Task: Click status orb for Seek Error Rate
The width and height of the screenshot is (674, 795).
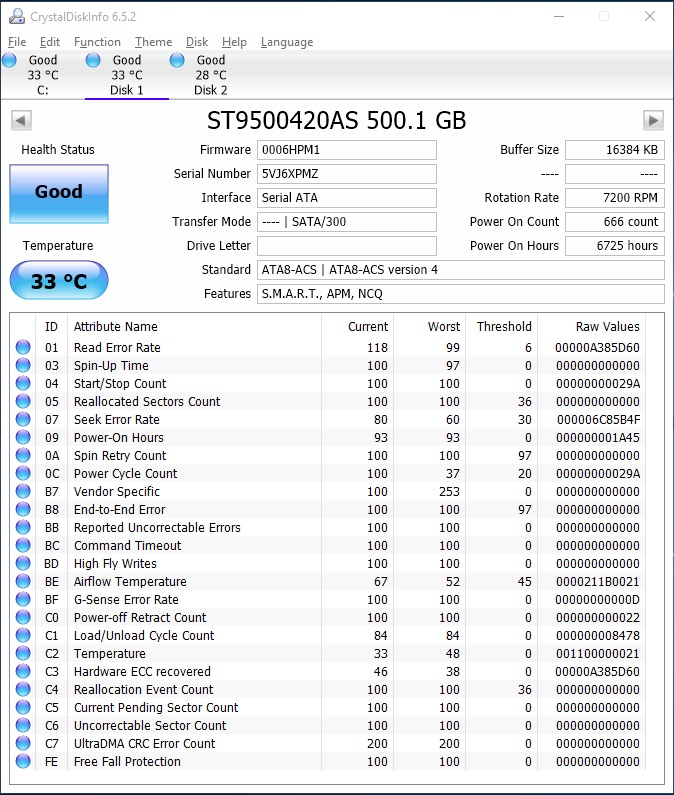Action: [x=23, y=419]
